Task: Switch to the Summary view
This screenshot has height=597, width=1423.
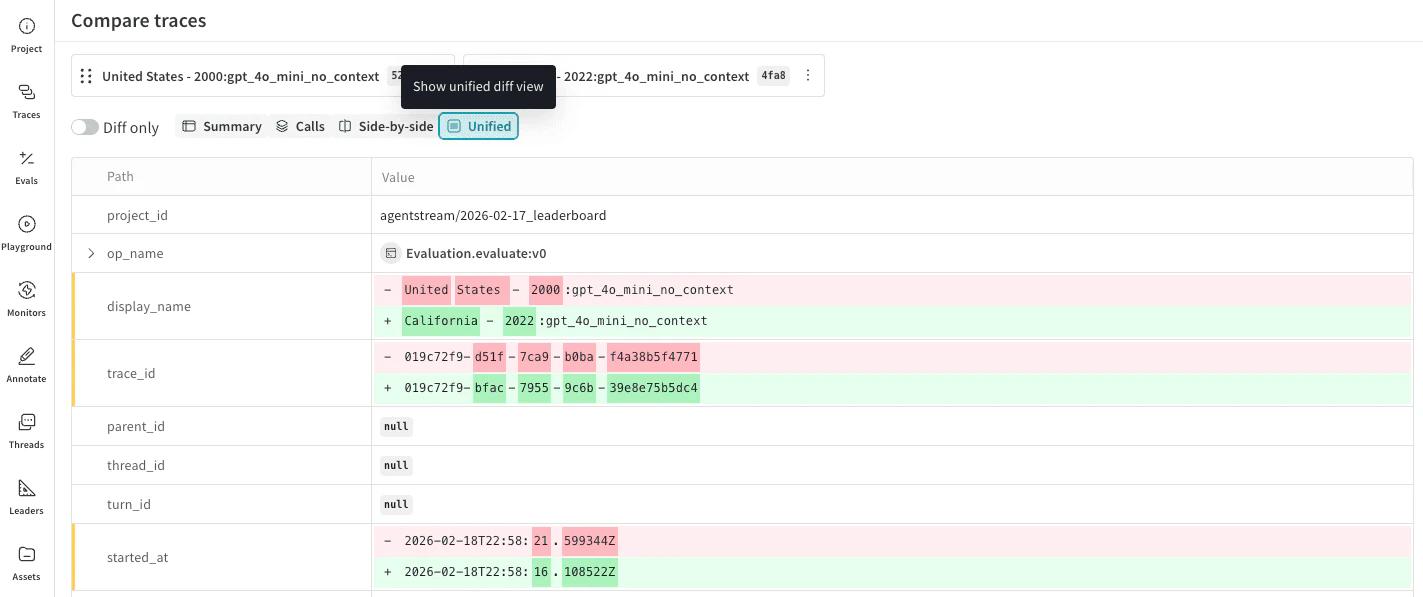Action: pos(221,127)
